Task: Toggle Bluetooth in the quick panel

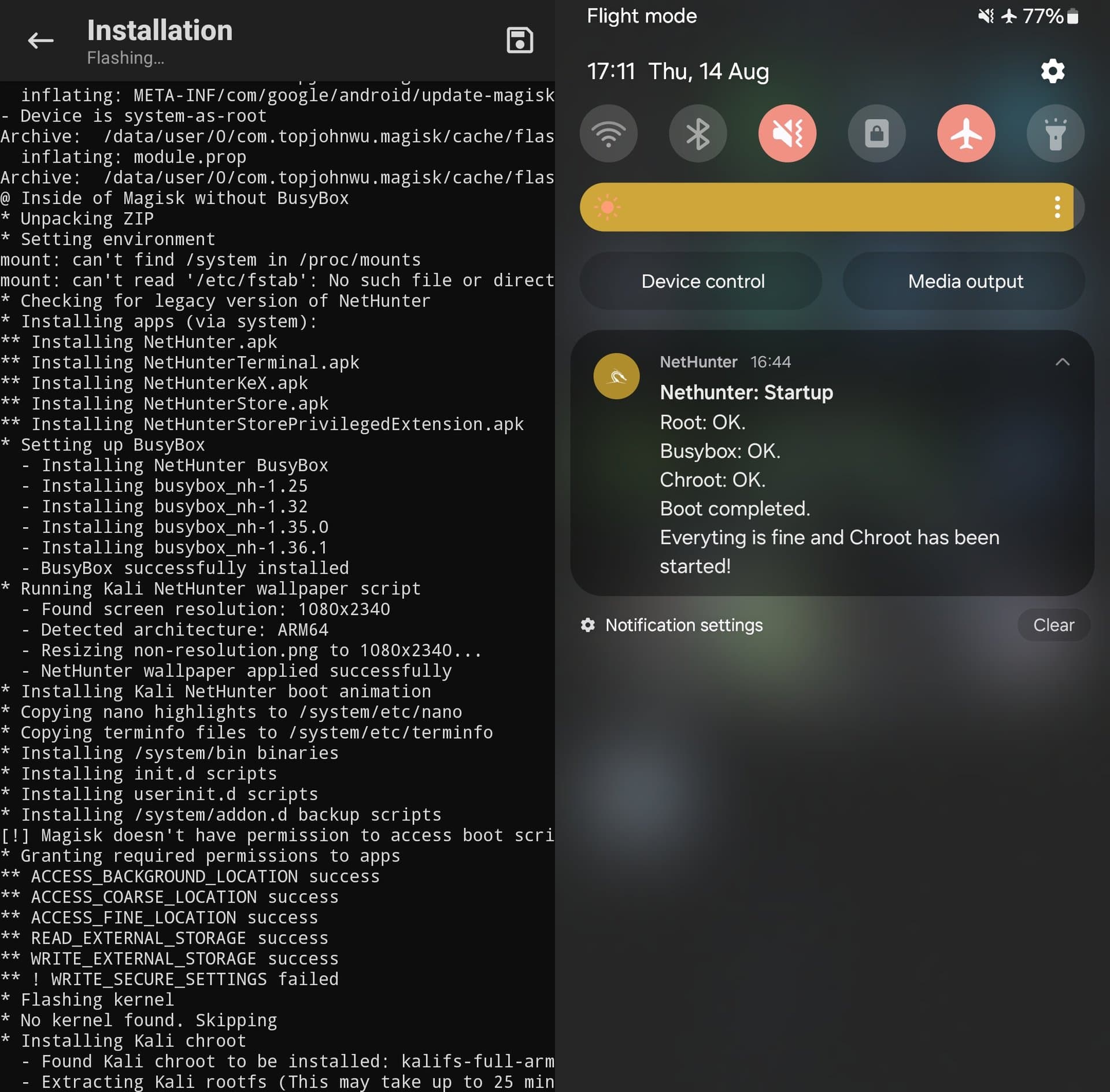Action: (698, 134)
